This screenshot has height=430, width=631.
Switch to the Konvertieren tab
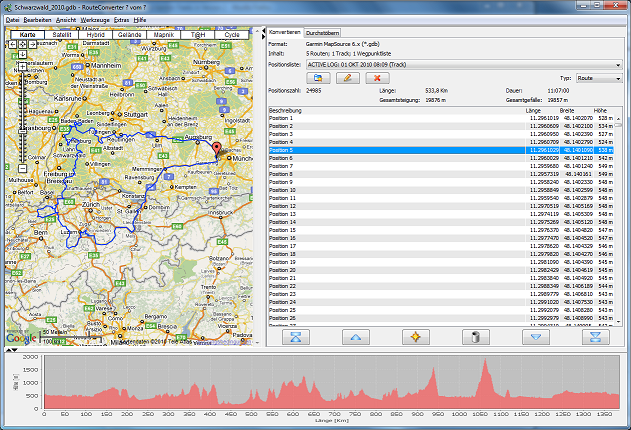(x=285, y=32)
